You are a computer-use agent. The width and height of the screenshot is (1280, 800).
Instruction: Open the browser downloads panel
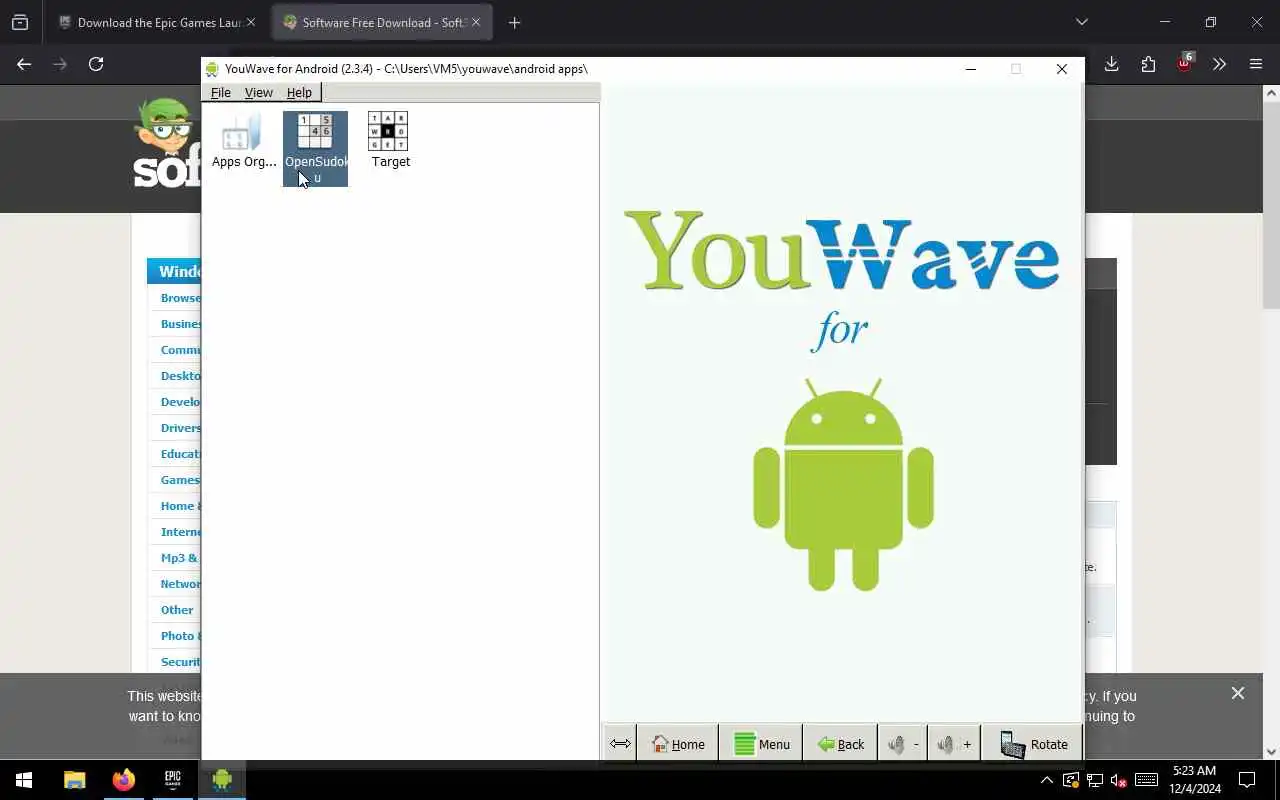point(1111,64)
